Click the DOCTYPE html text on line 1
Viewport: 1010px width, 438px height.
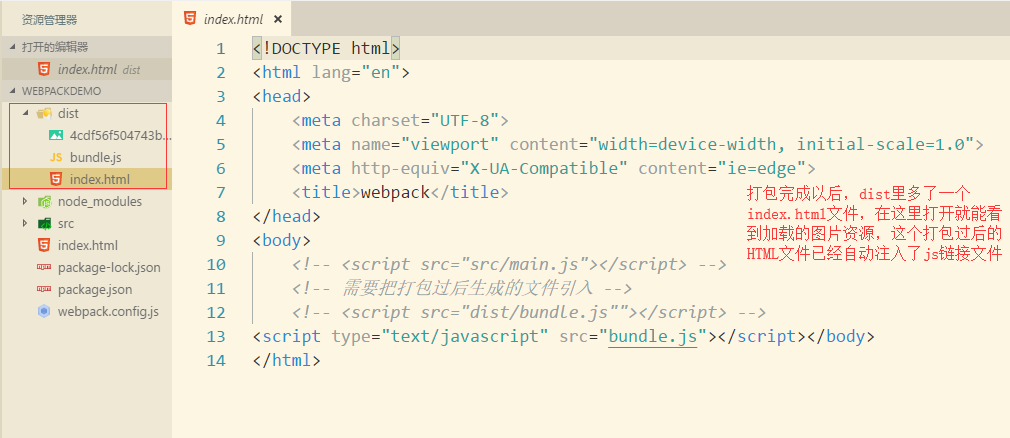(x=327, y=49)
